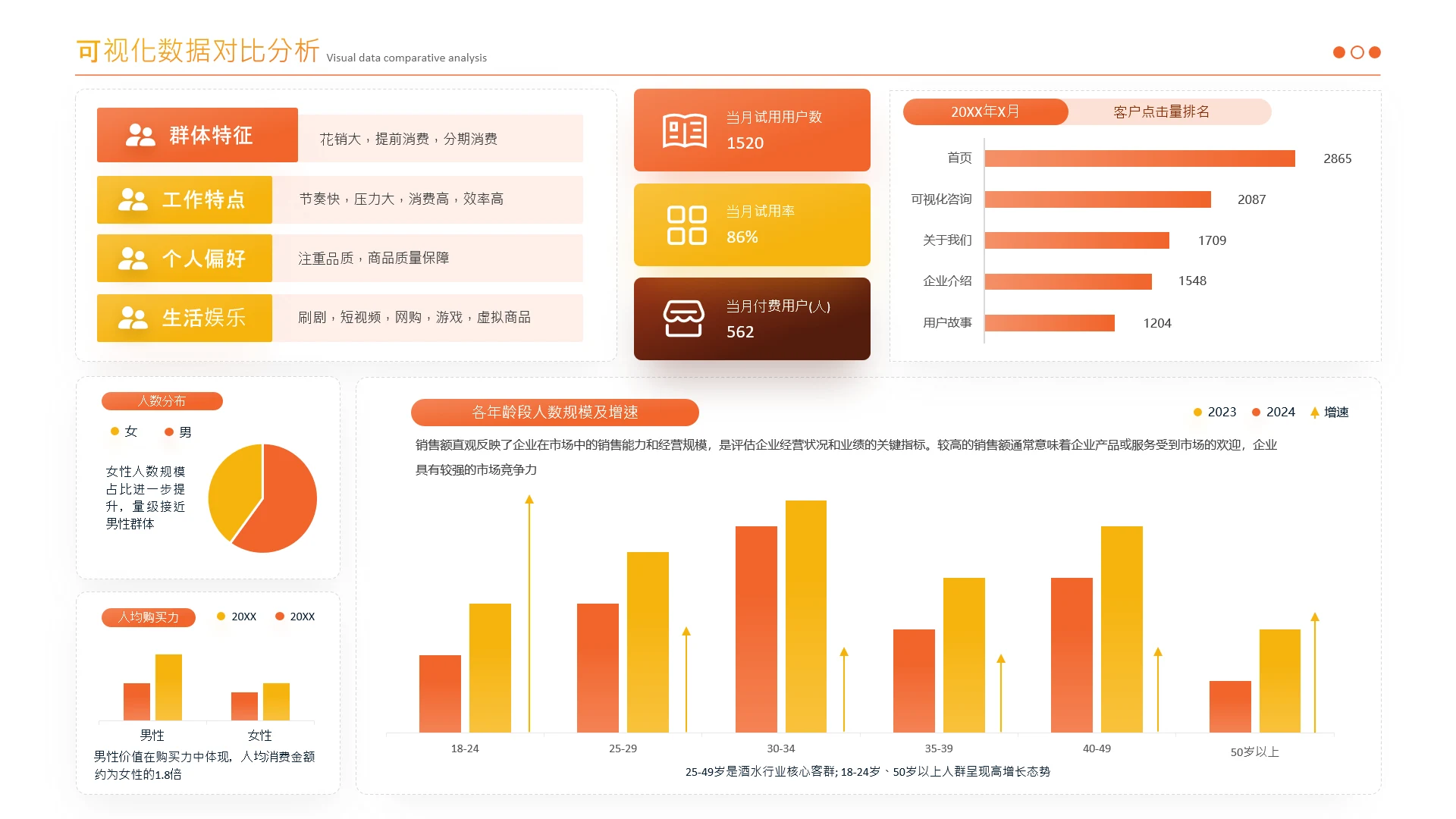Click the 首页 bar showing 2865
Image resolution: width=1456 pixels, height=819 pixels.
[x=1139, y=158]
